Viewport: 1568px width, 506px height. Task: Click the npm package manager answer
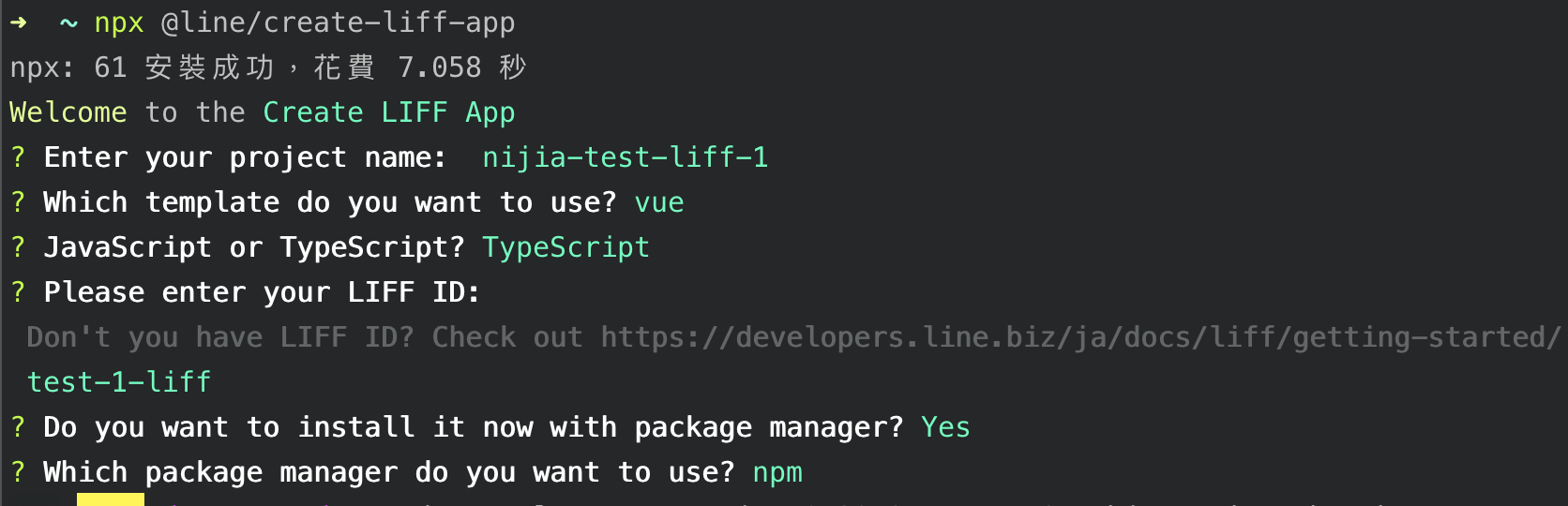click(777, 472)
